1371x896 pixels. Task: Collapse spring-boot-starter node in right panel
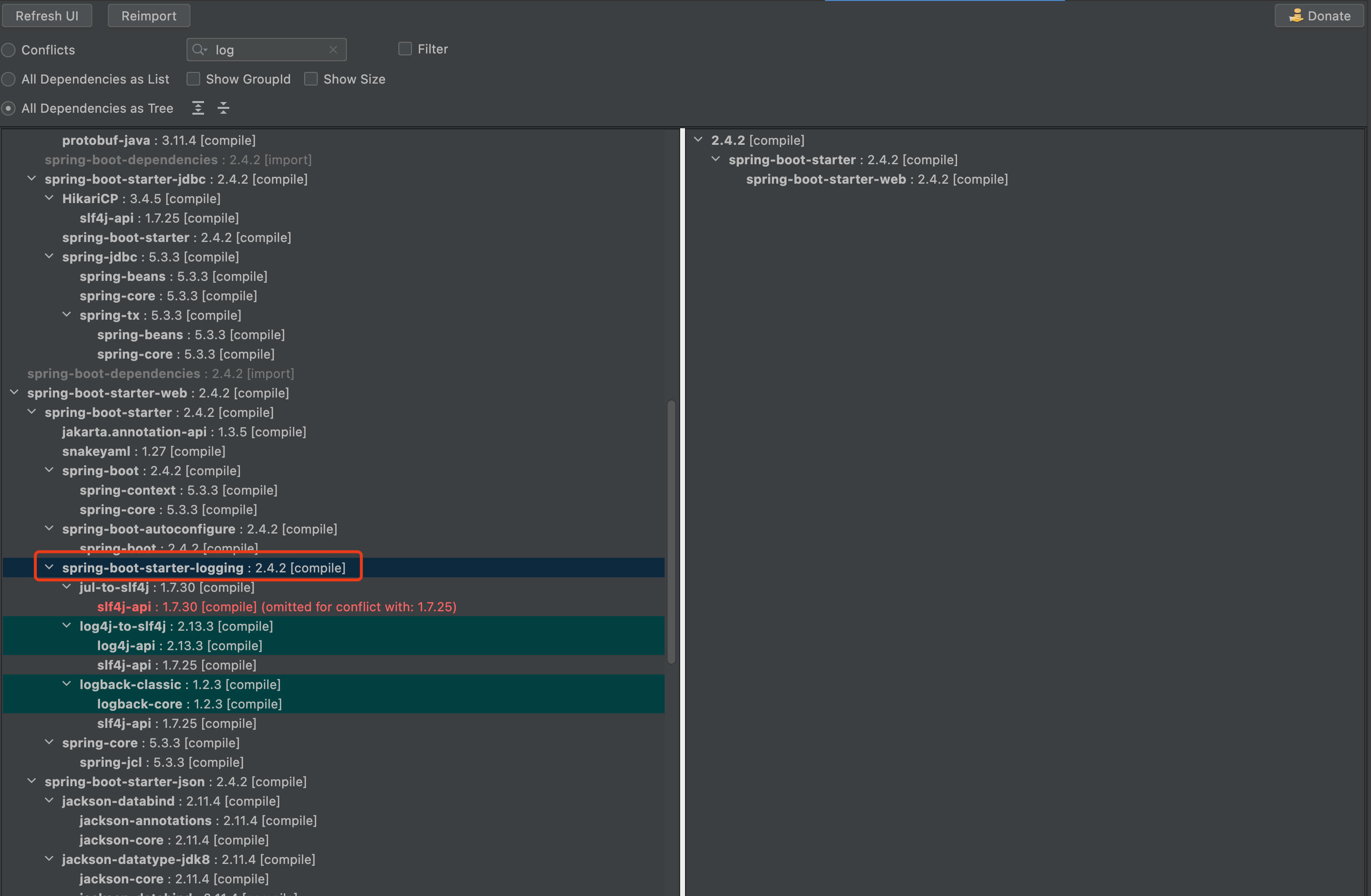pyautogui.click(x=716, y=159)
